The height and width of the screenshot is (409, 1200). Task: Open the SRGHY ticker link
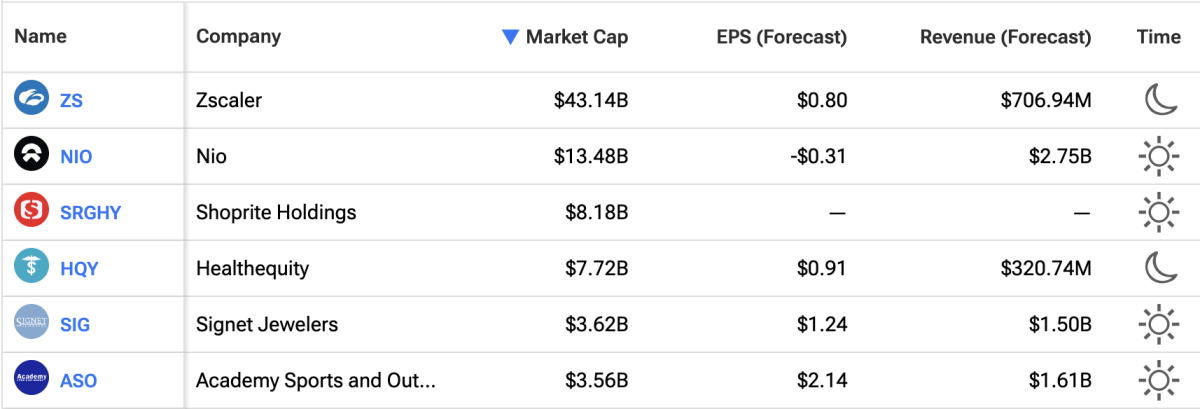click(x=90, y=213)
